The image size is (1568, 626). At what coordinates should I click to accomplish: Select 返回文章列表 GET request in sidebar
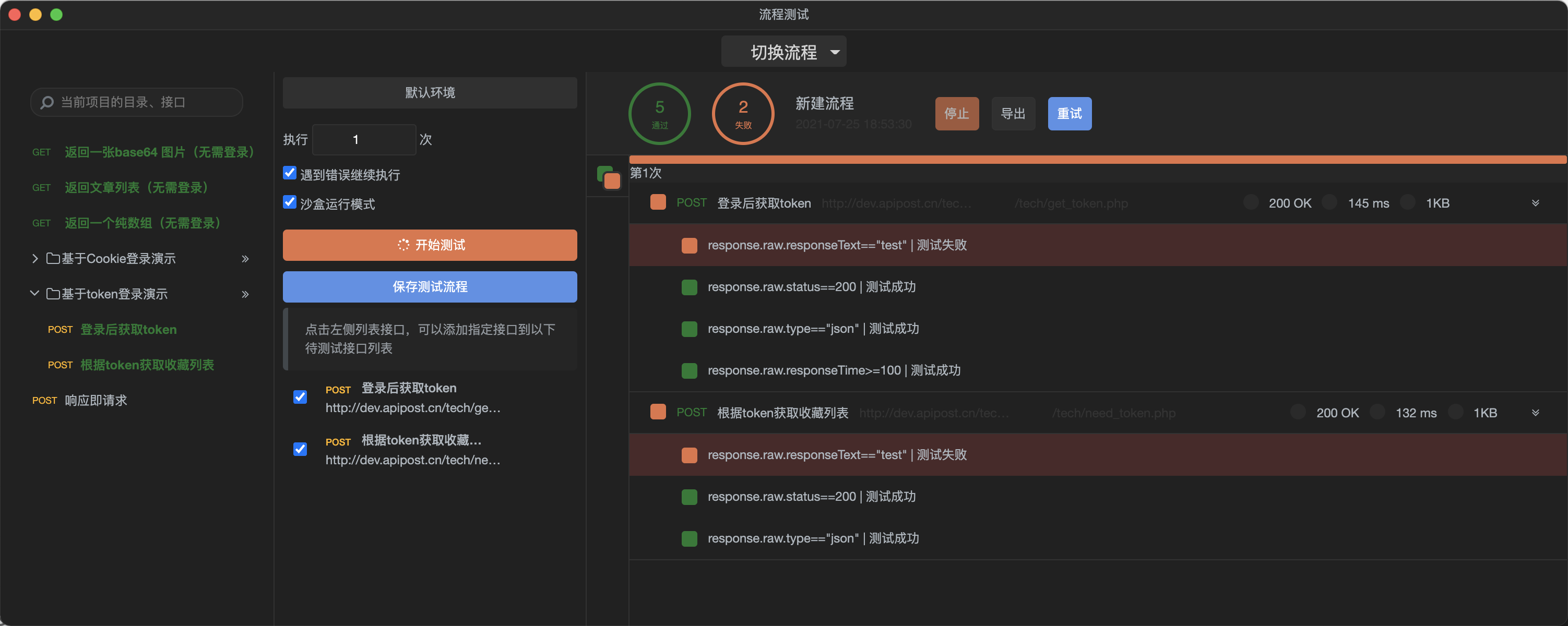[138, 187]
